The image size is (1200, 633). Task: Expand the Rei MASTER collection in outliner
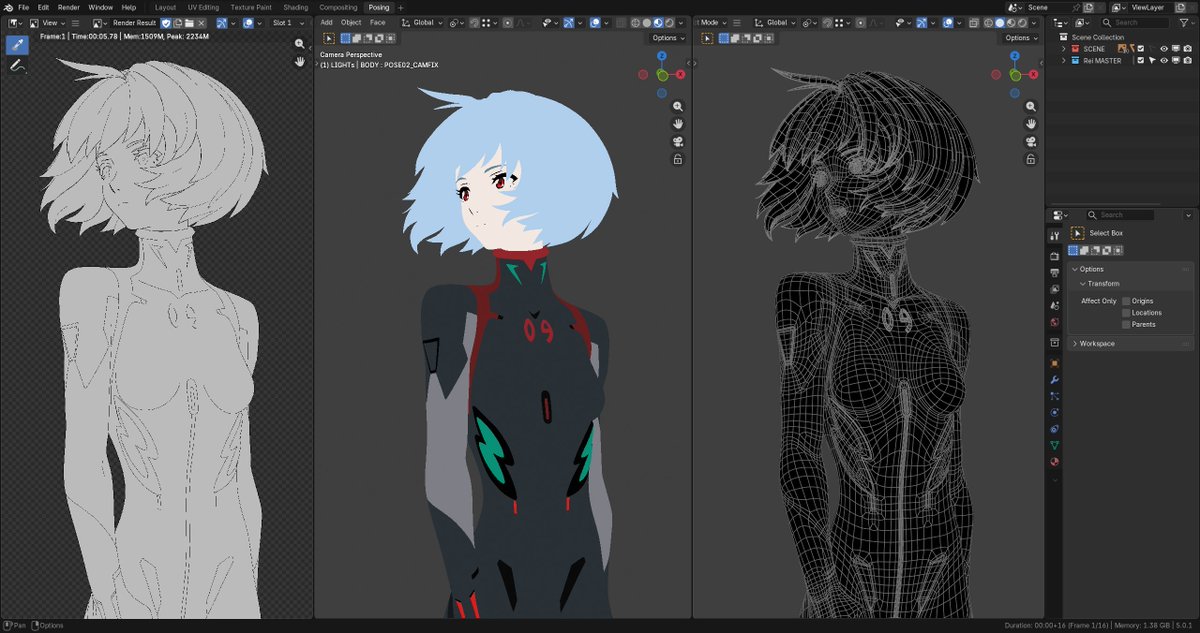(1064, 60)
